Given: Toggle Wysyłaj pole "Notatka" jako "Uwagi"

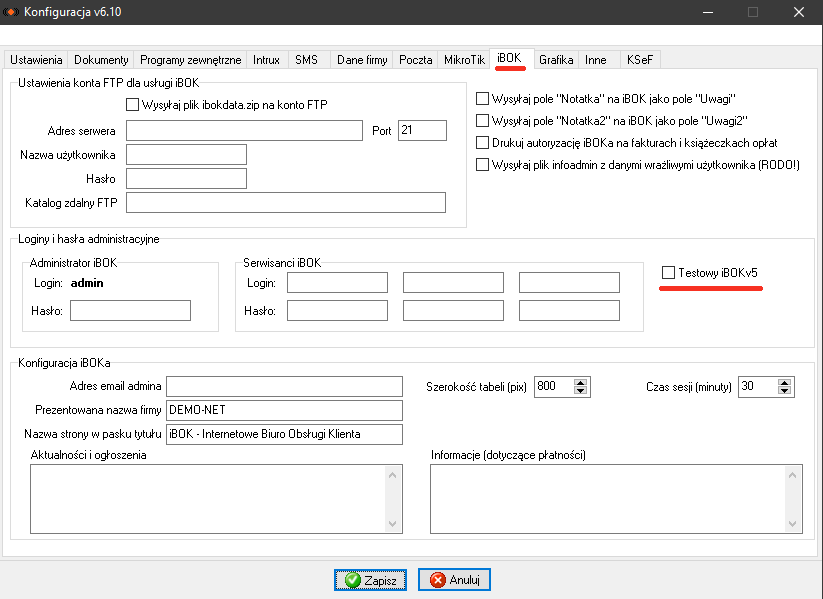Looking at the screenshot, I should (x=483, y=99).
